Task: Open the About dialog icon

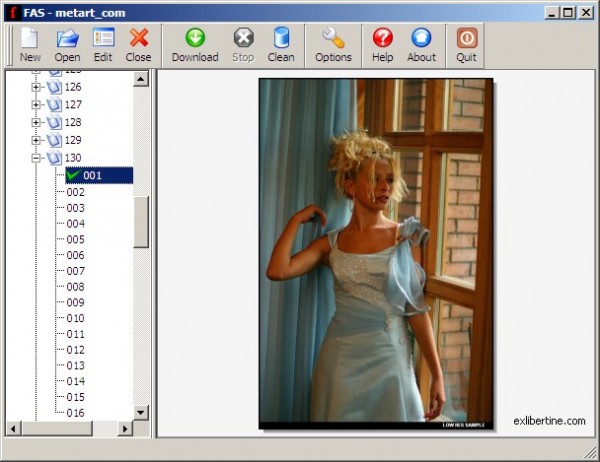Action: (421, 38)
